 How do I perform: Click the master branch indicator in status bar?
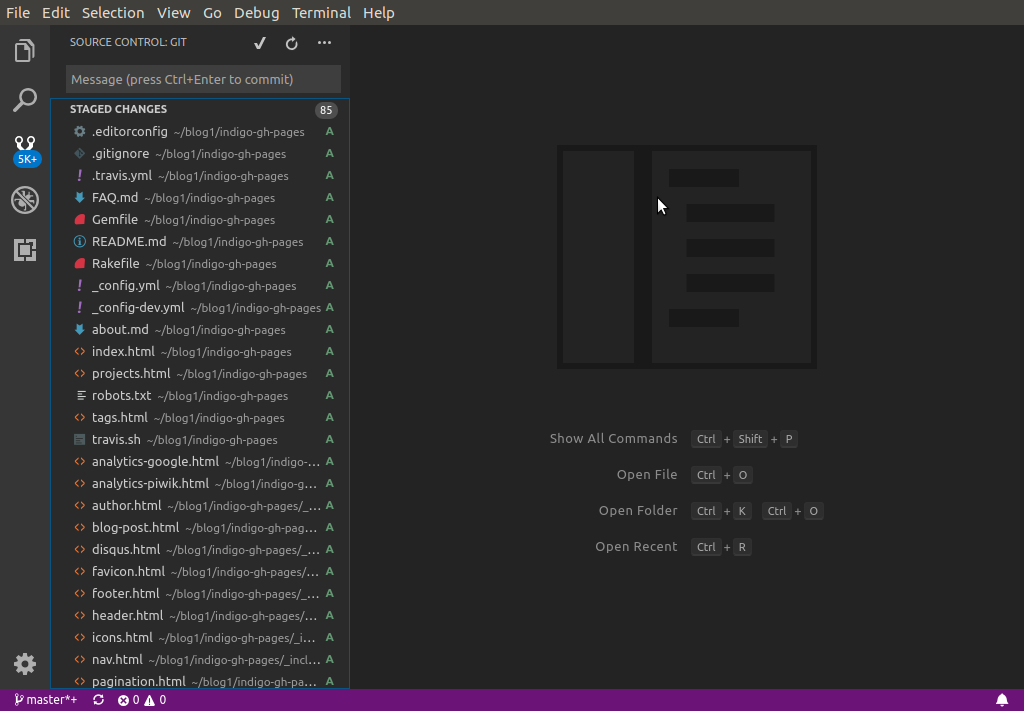pyautogui.click(x=46, y=700)
